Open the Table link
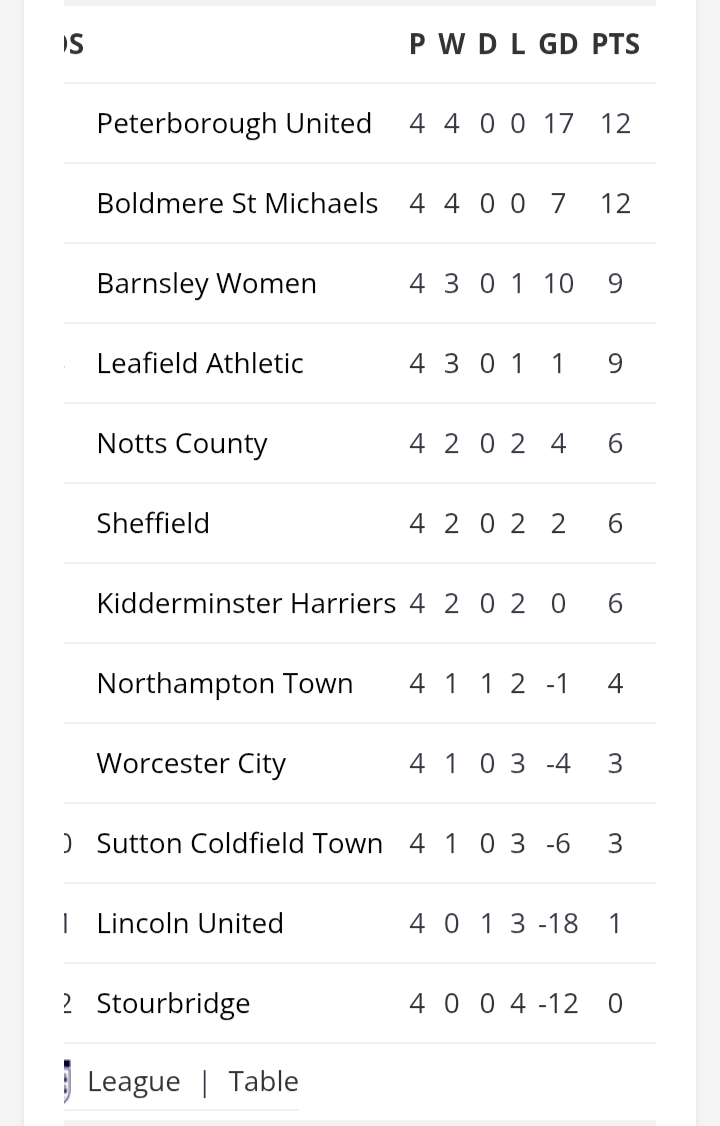The height and width of the screenshot is (1126, 720). [x=263, y=1081]
